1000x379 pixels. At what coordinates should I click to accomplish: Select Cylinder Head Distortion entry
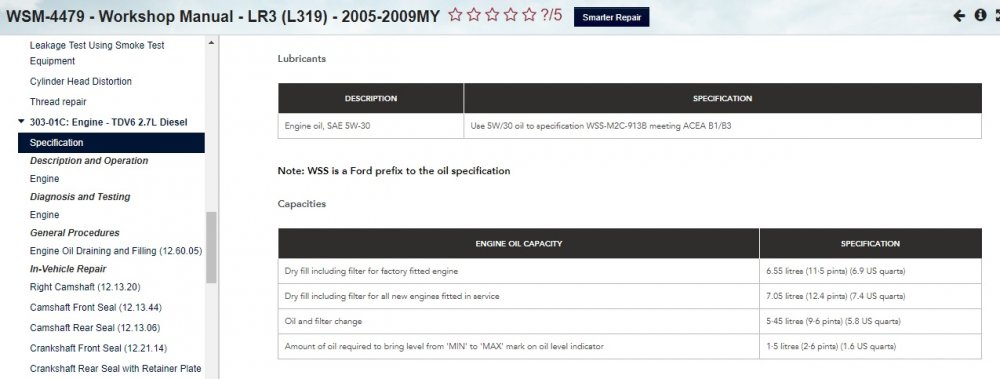81,82
